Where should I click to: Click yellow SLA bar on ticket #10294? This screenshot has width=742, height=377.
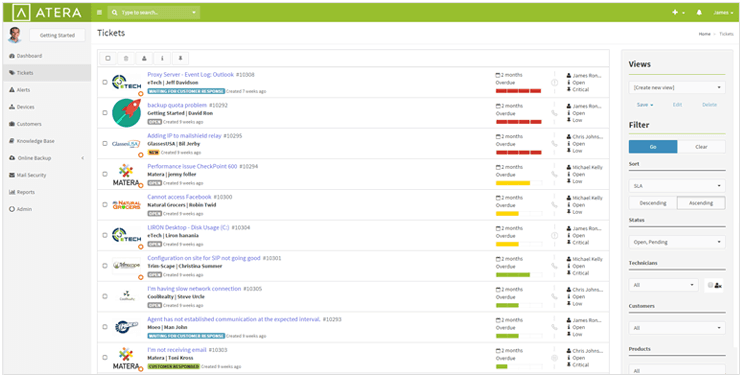click(513, 183)
